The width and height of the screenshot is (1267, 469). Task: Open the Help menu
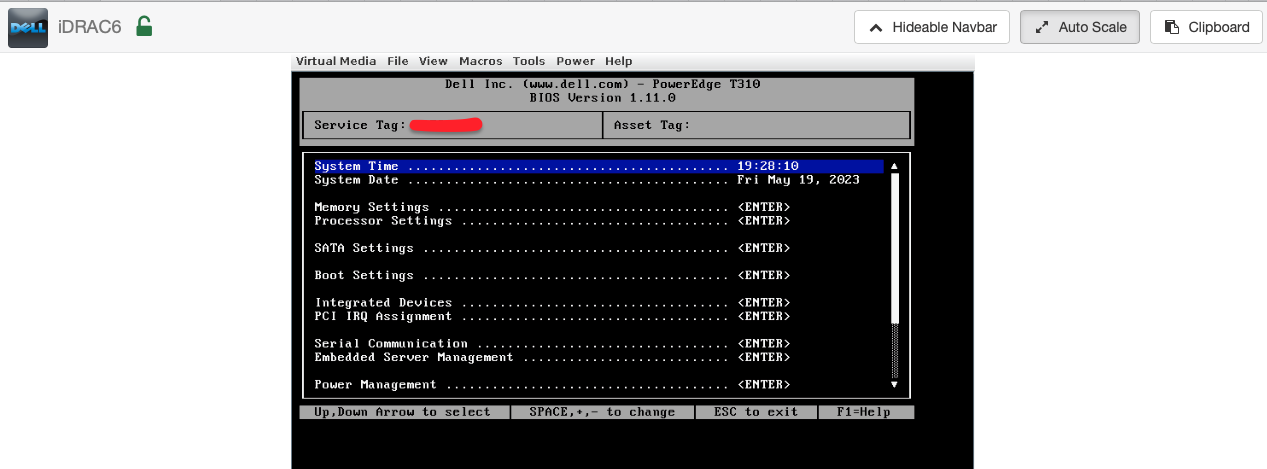tap(619, 61)
